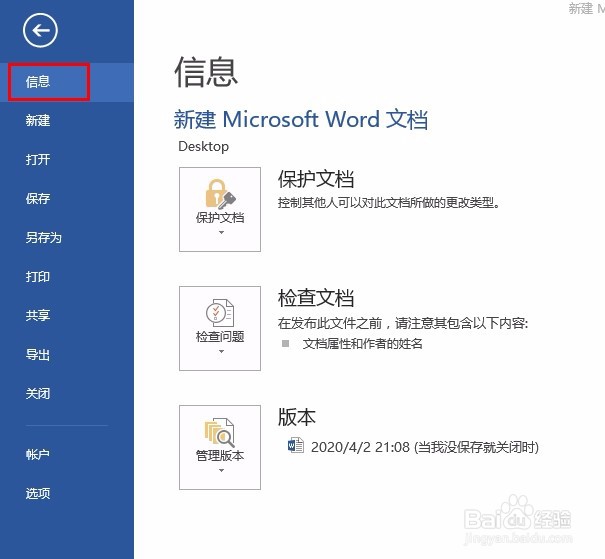Select 新建 in the sidebar
Image resolution: width=605 pixels, height=559 pixels.
pos(38,121)
